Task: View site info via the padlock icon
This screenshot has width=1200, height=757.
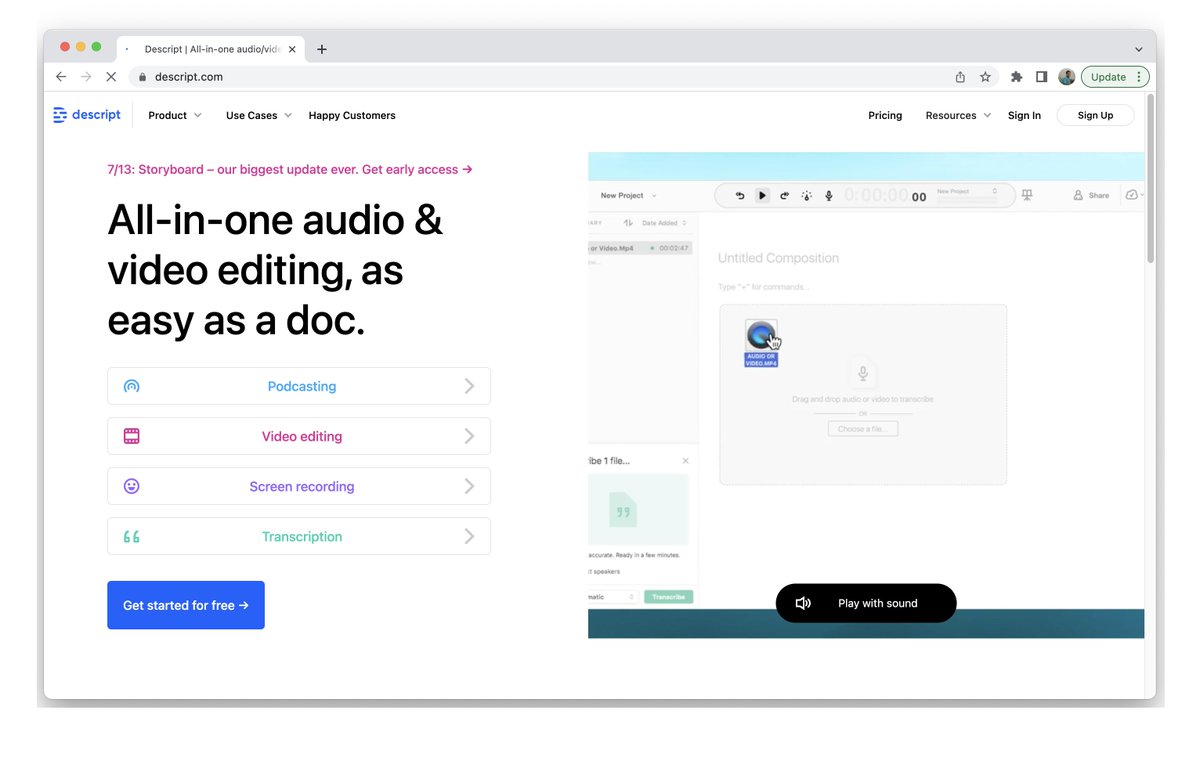Action: pos(143,77)
